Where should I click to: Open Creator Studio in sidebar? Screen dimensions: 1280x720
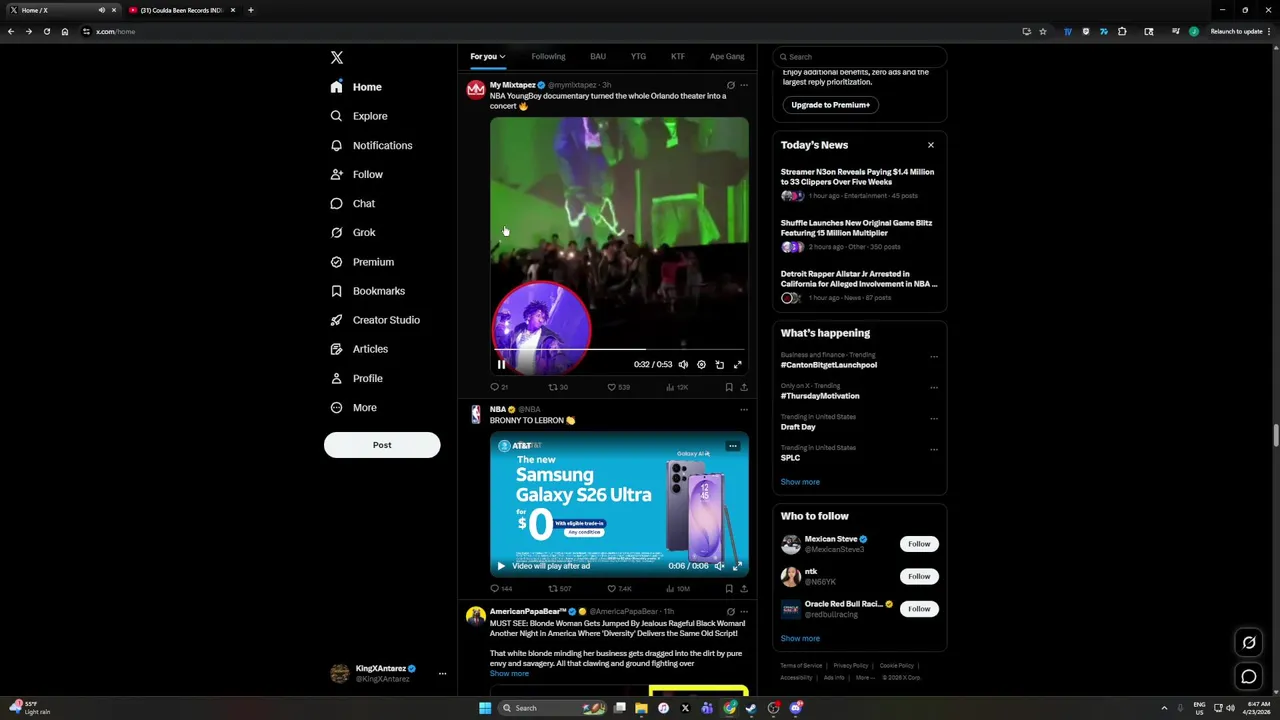[374, 320]
